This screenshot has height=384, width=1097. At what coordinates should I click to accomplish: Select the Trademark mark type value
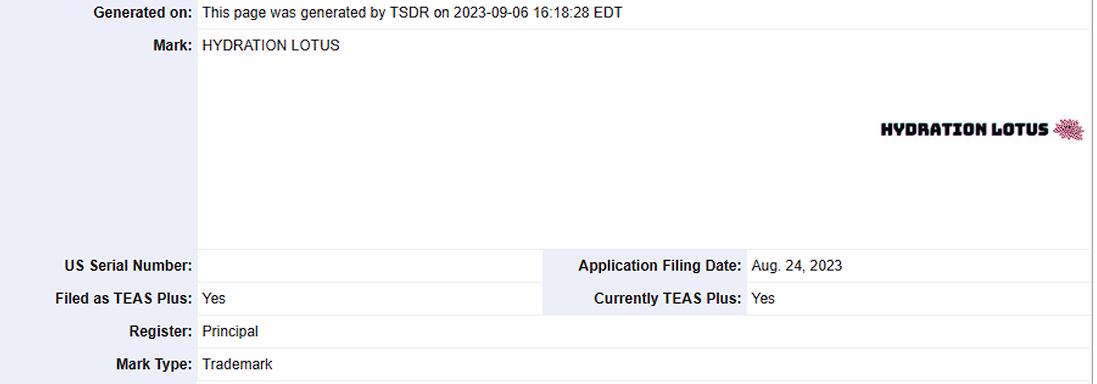click(237, 364)
